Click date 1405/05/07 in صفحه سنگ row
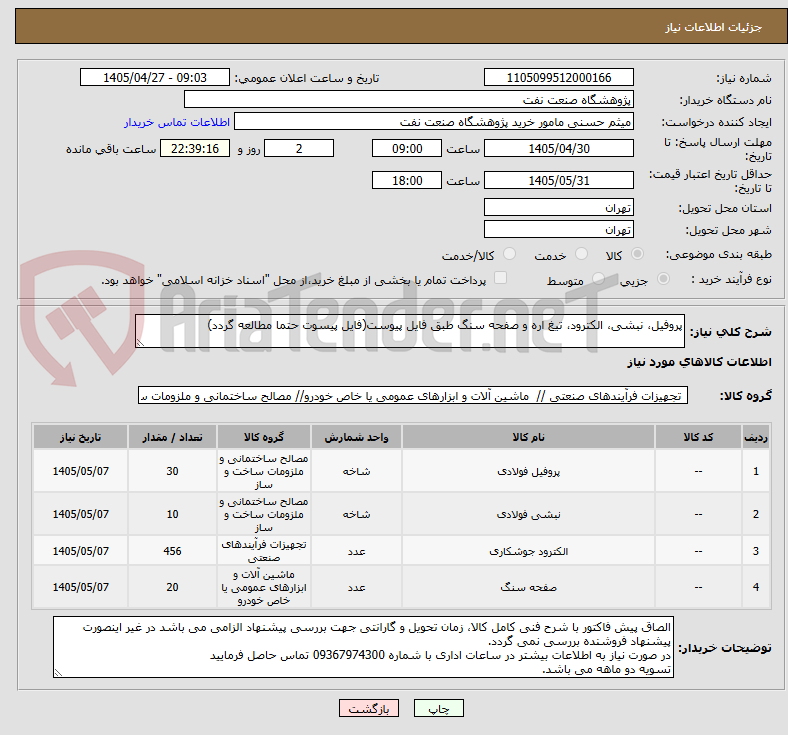The image size is (788, 735). click(80, 587)
